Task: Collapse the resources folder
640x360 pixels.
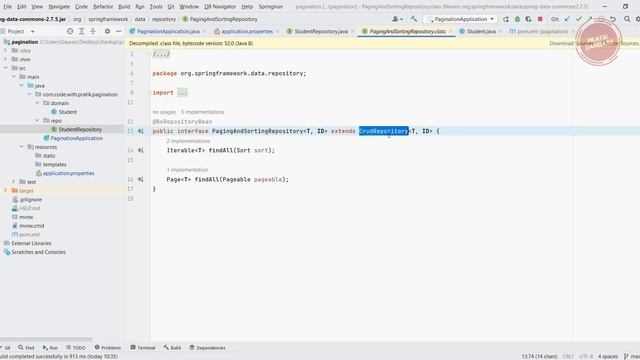Action: [x=22, y=147]
